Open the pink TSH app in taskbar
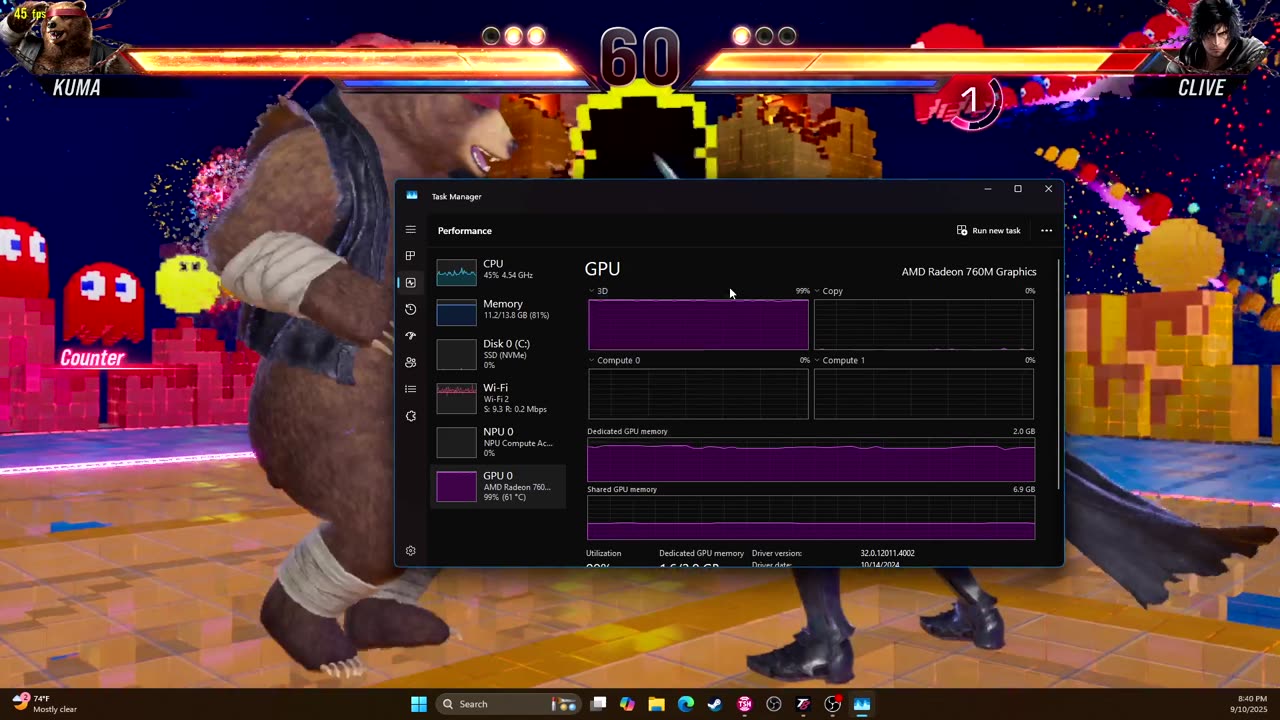 744,704
